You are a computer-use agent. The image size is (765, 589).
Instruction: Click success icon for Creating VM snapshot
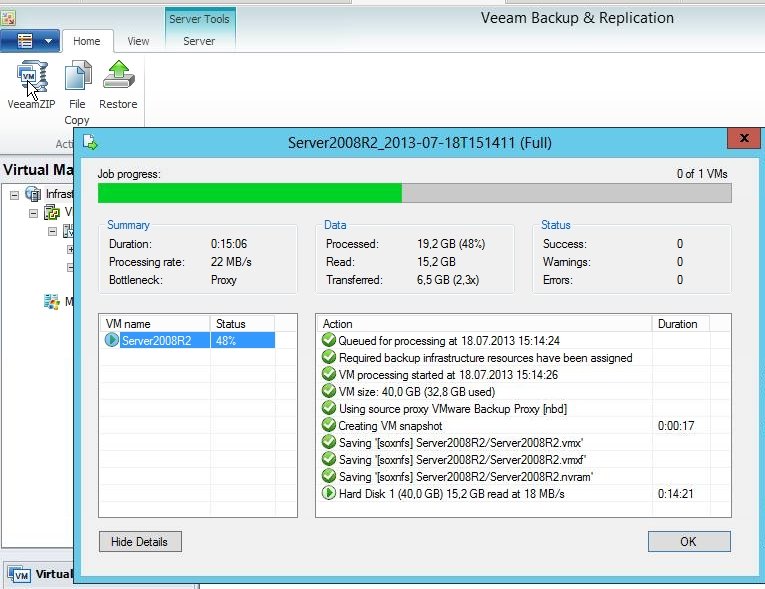(x=329, y=425)
